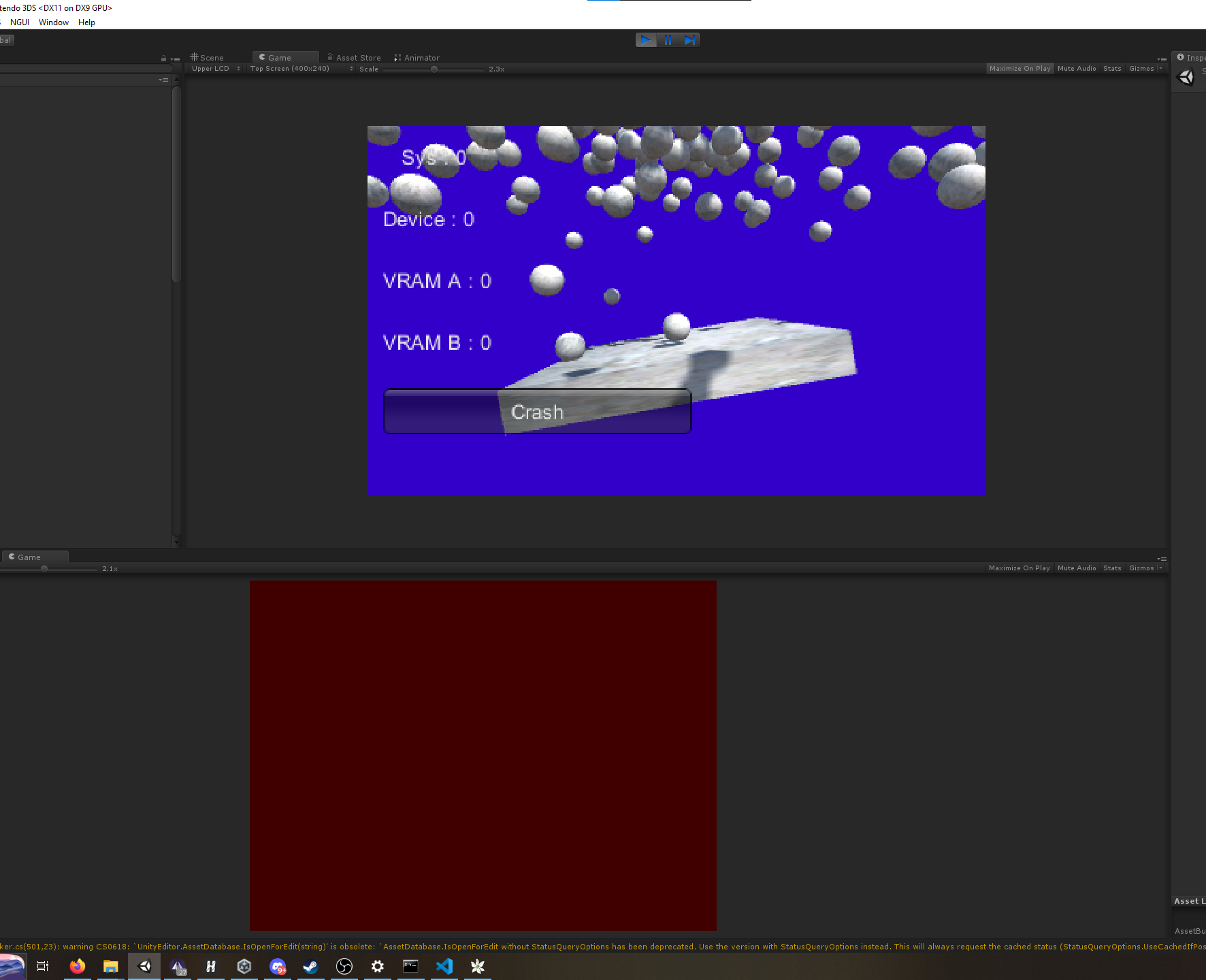Click the upper Game view Scale slider handle
The width and height of the screenshot is (1206, 980).
pyautogui.click(x=434, y=69)
